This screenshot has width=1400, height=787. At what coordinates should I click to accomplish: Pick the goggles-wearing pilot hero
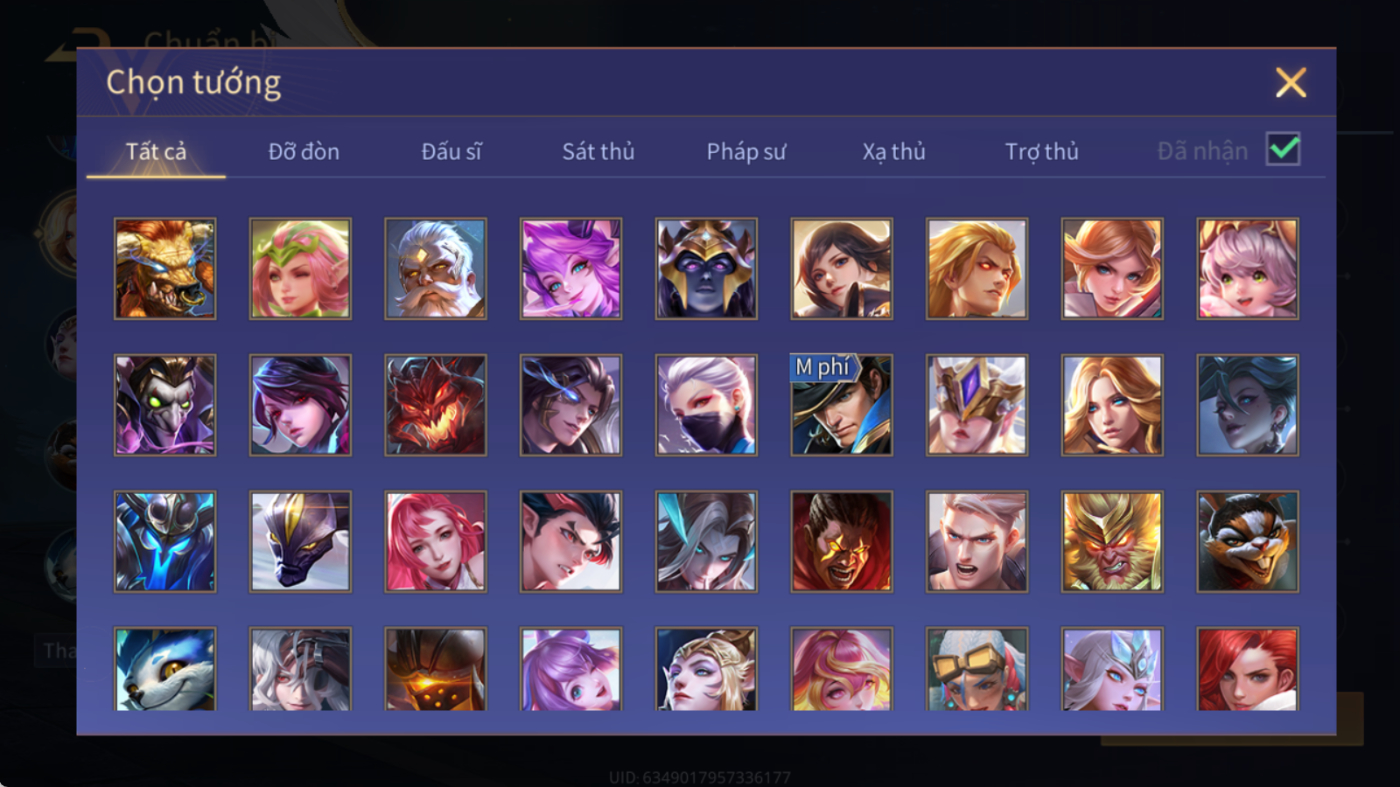[x=977, y=669]
